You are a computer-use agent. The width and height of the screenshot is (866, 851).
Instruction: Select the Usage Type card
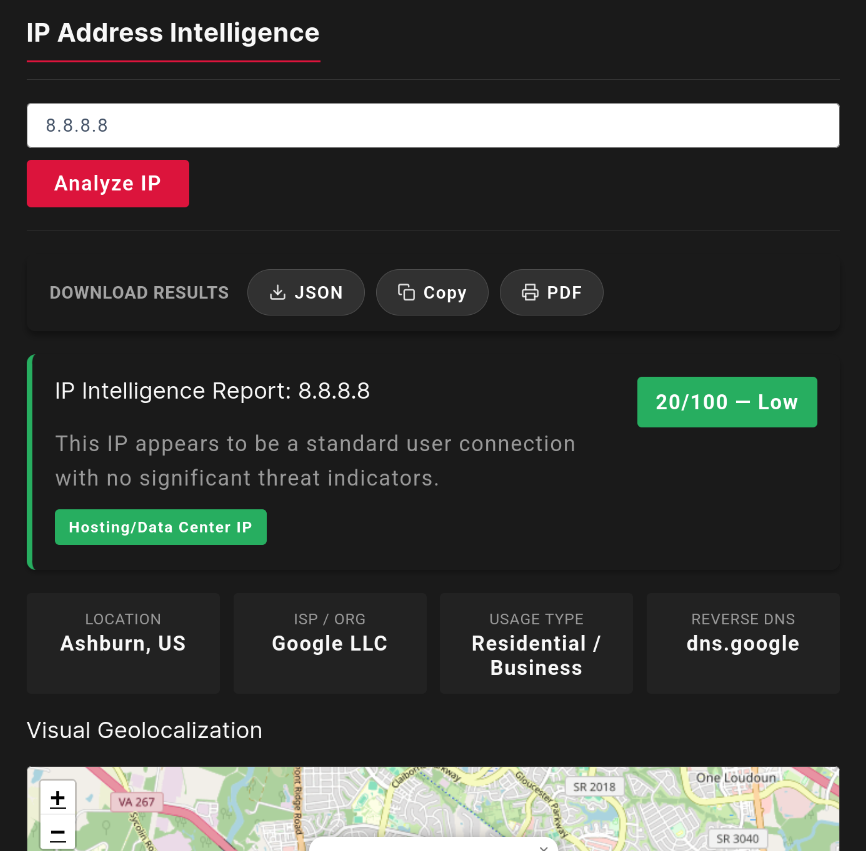point(536,643)
